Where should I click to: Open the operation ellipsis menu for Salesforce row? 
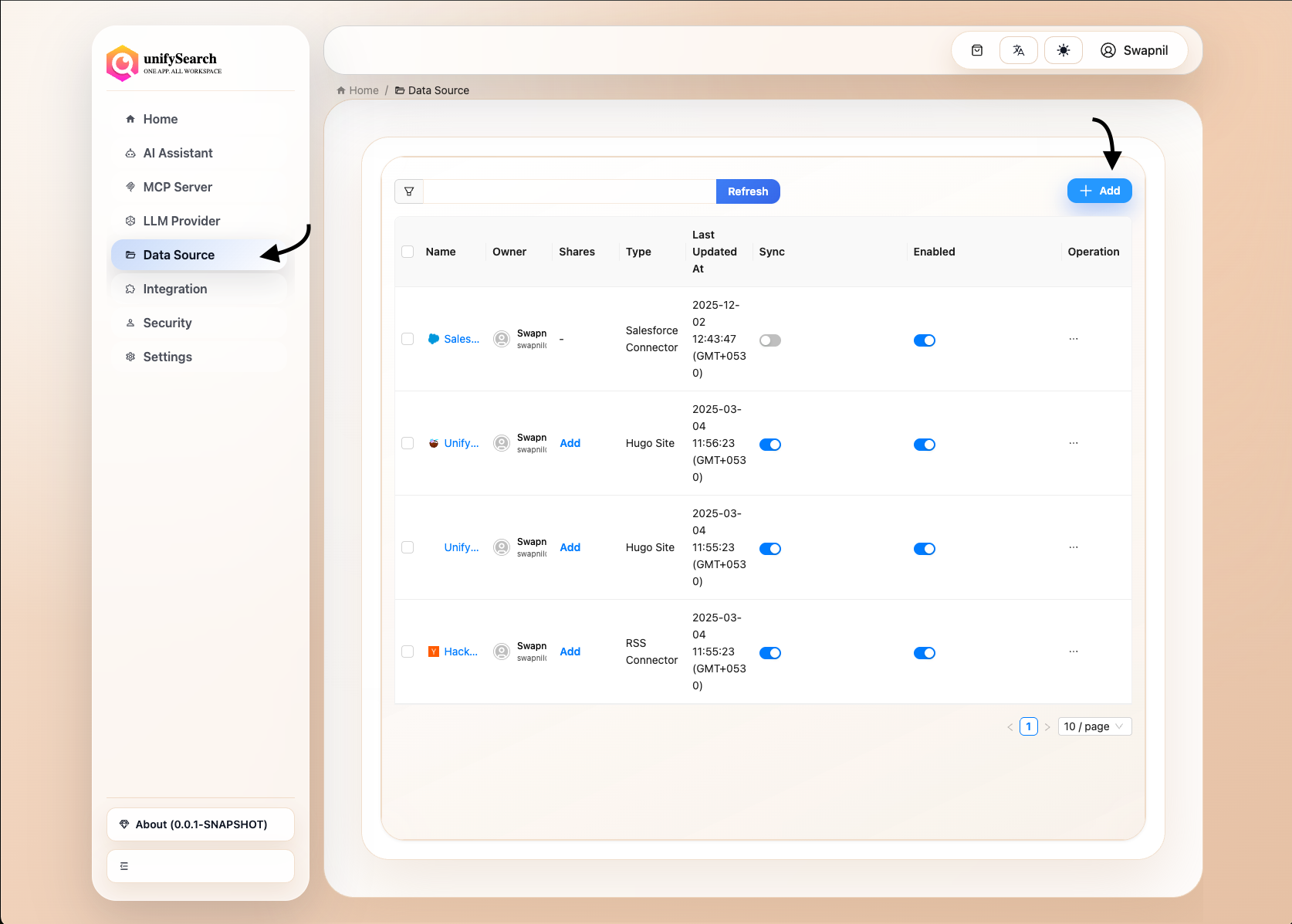point(1073,340)
